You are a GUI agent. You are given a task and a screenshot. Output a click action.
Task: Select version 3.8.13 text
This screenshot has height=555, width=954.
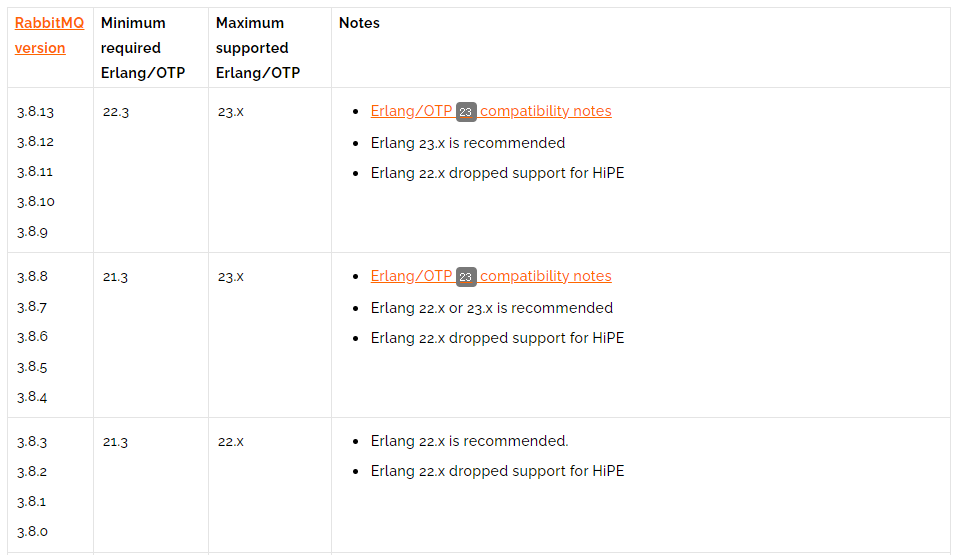(35, 112)
